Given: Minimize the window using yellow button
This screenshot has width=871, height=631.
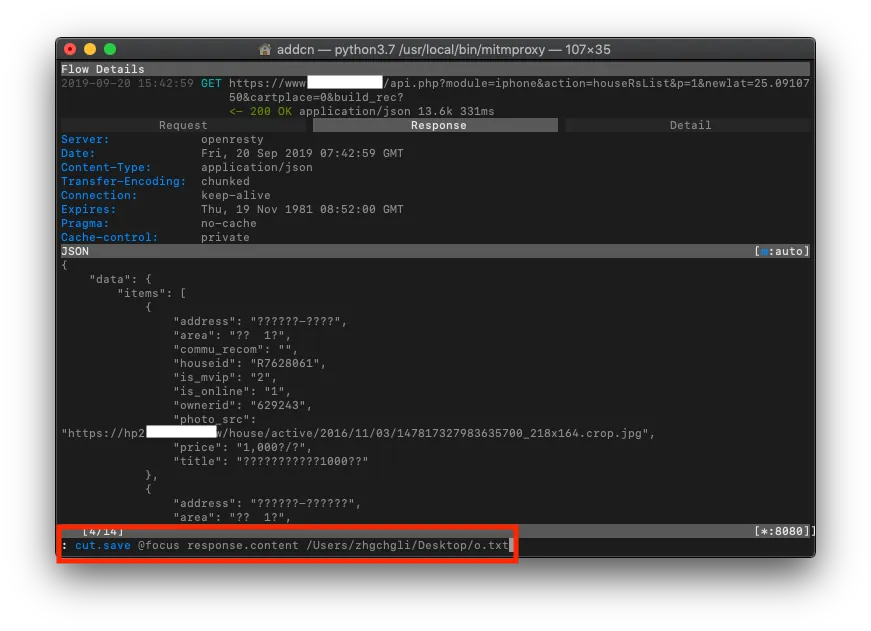Looking at the screenshot, I should pyautogui.click(x=90, y=49).
